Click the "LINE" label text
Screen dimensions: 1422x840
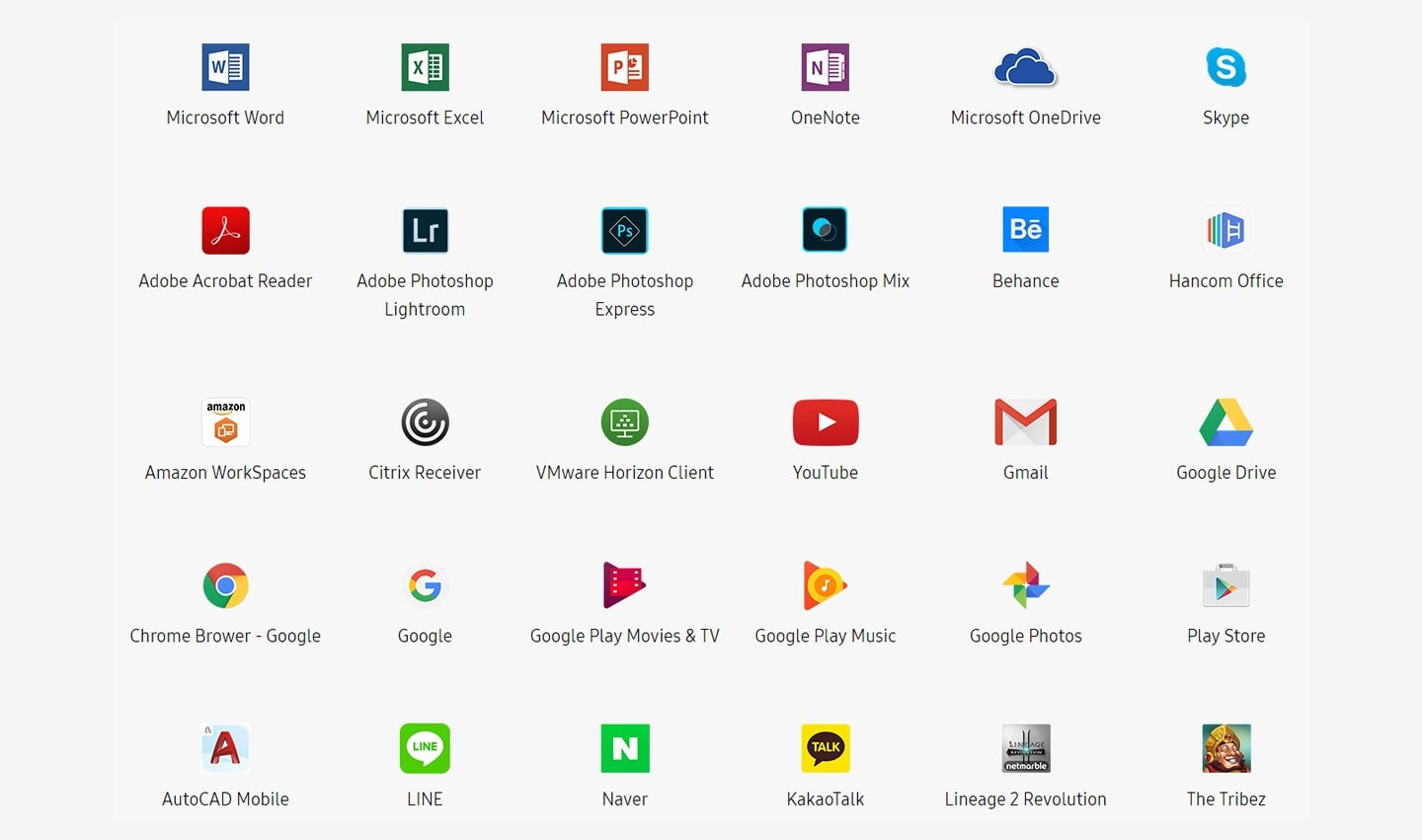click(x=425, y=799)
